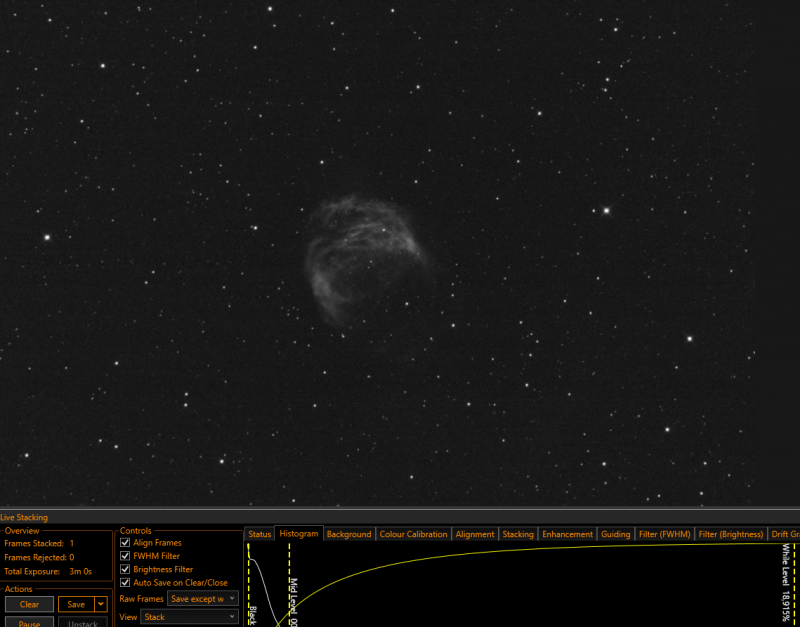Click the Total Exposure value 3m 0s
Viewport: 800px width, 627px height.
(x=81, y=571)
